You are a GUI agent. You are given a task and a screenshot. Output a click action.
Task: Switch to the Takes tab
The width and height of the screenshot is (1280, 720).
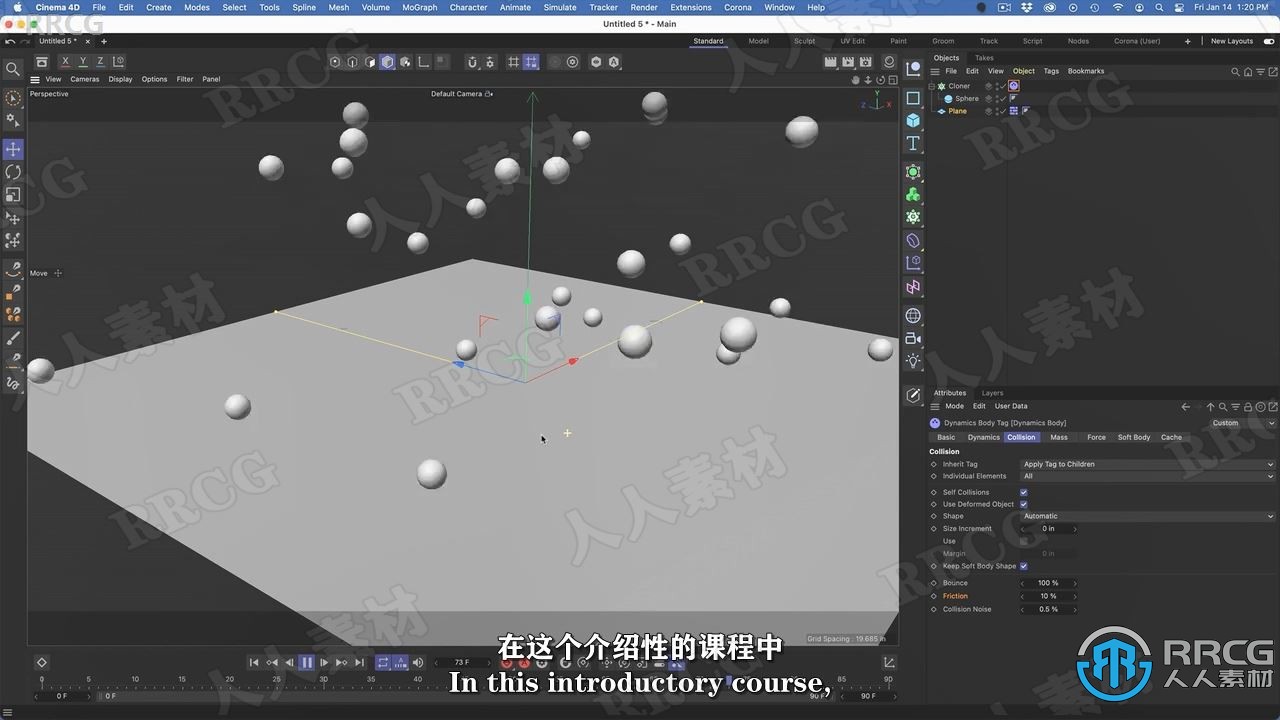[x=984, y=58]
